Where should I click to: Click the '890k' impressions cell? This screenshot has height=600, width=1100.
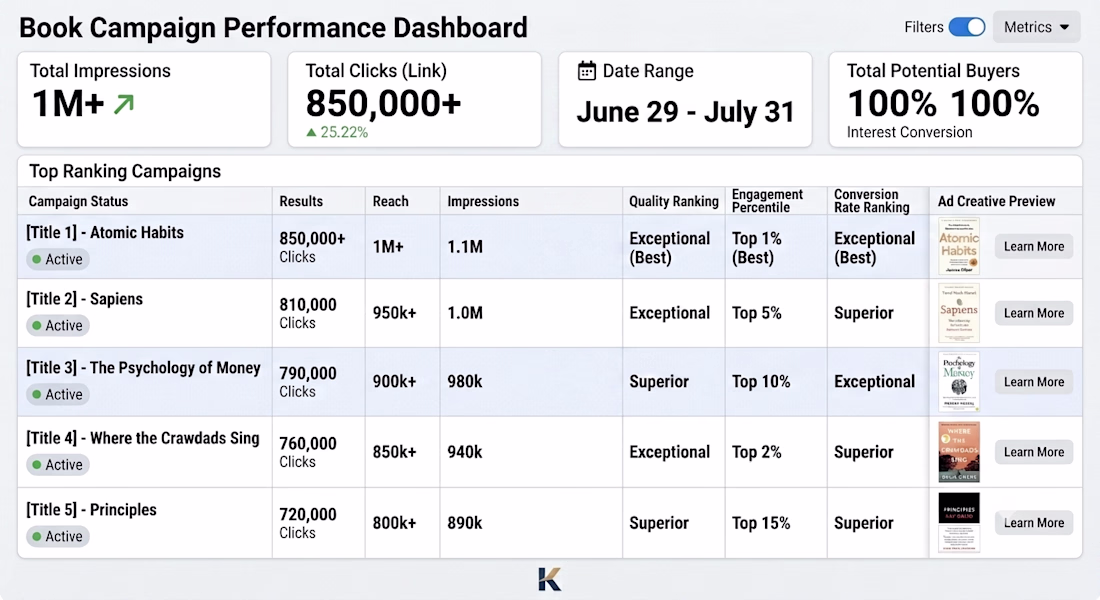[x=464, y=523]
